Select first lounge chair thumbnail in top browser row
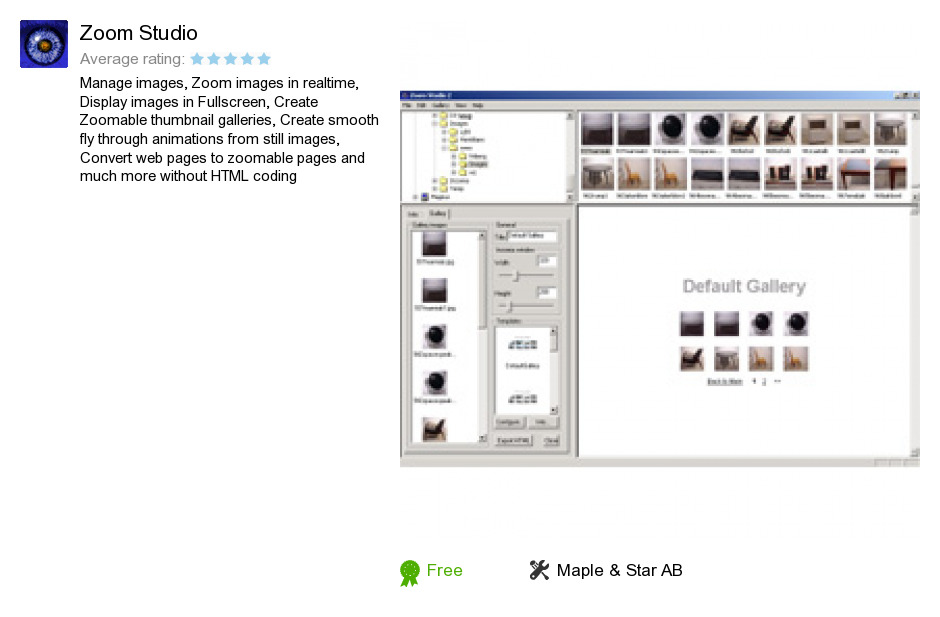 point(744,129)
